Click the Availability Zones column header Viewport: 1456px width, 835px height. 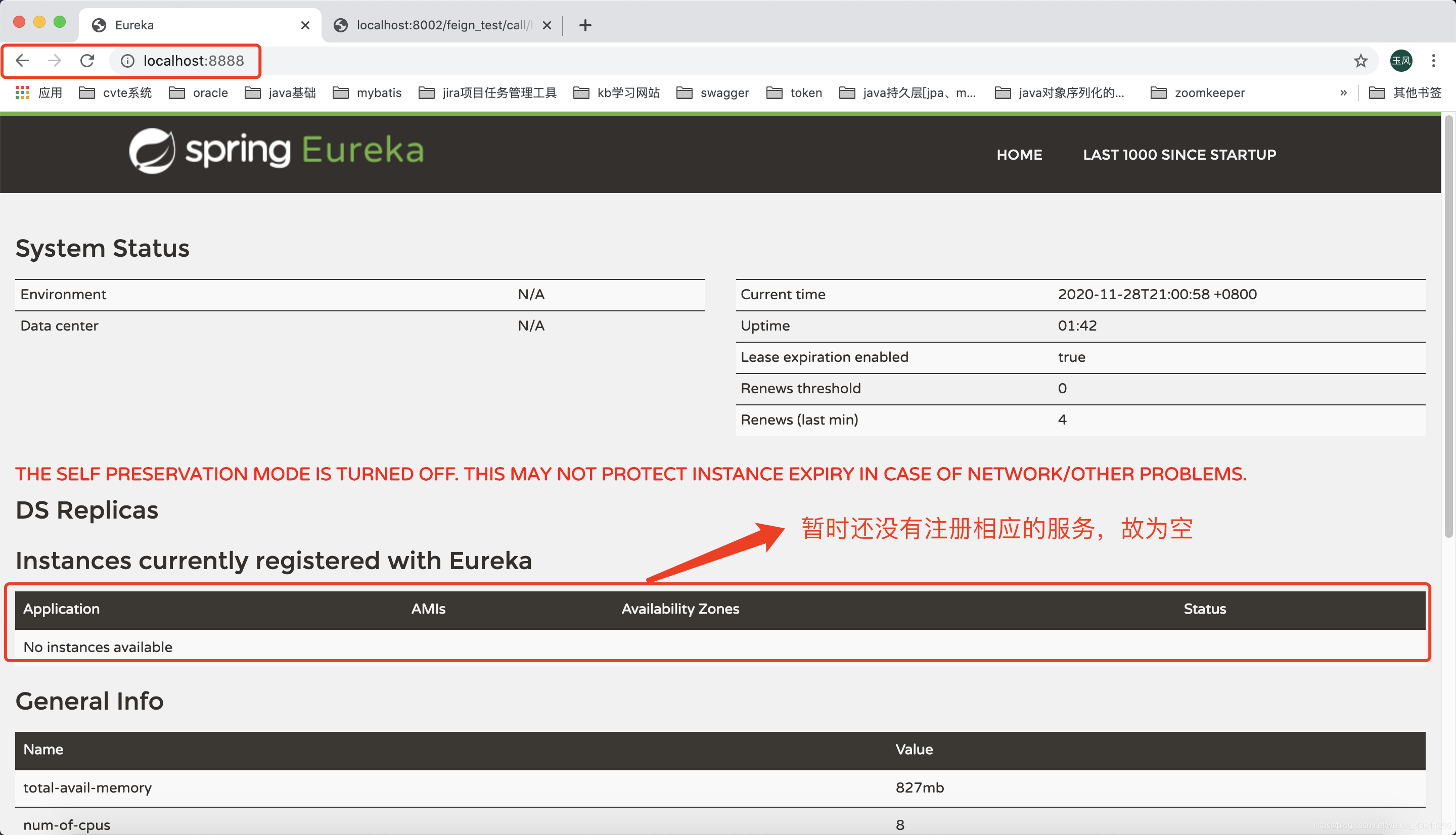coord(680,609)
